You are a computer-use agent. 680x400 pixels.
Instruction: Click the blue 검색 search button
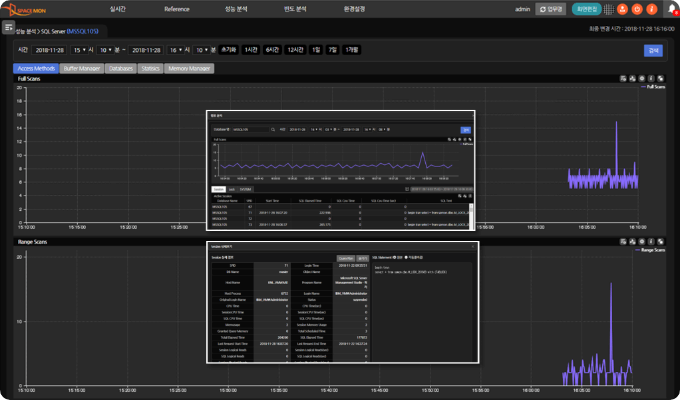pos(653,50)
